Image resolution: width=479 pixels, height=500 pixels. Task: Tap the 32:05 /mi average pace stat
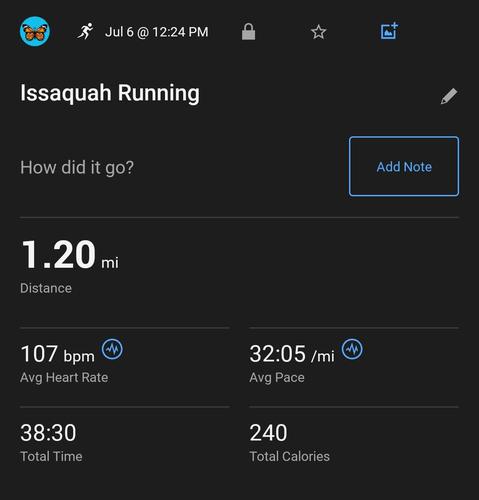pos(292,354)
